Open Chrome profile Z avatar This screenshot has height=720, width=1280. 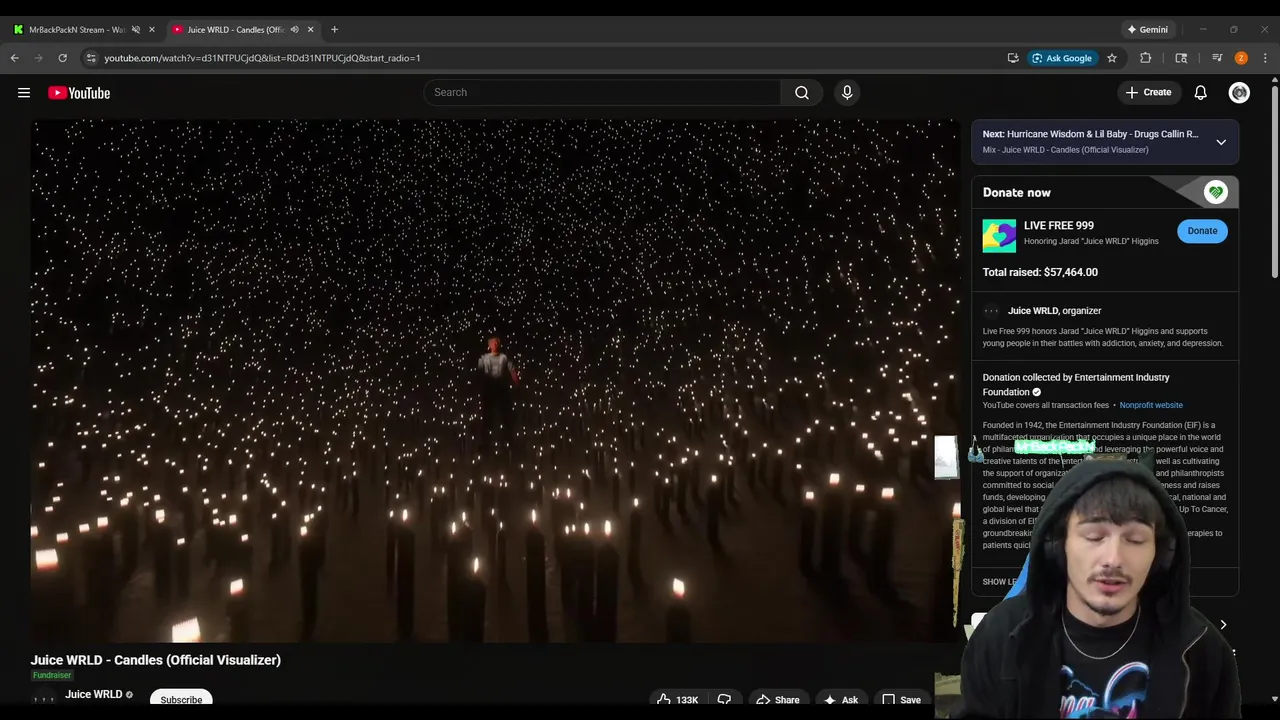(1241, 58)
